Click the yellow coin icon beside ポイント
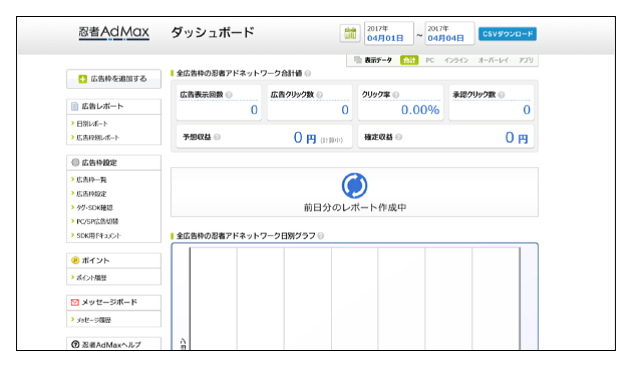640x367 pixels. pyautogui.click(x=75, y=260)
